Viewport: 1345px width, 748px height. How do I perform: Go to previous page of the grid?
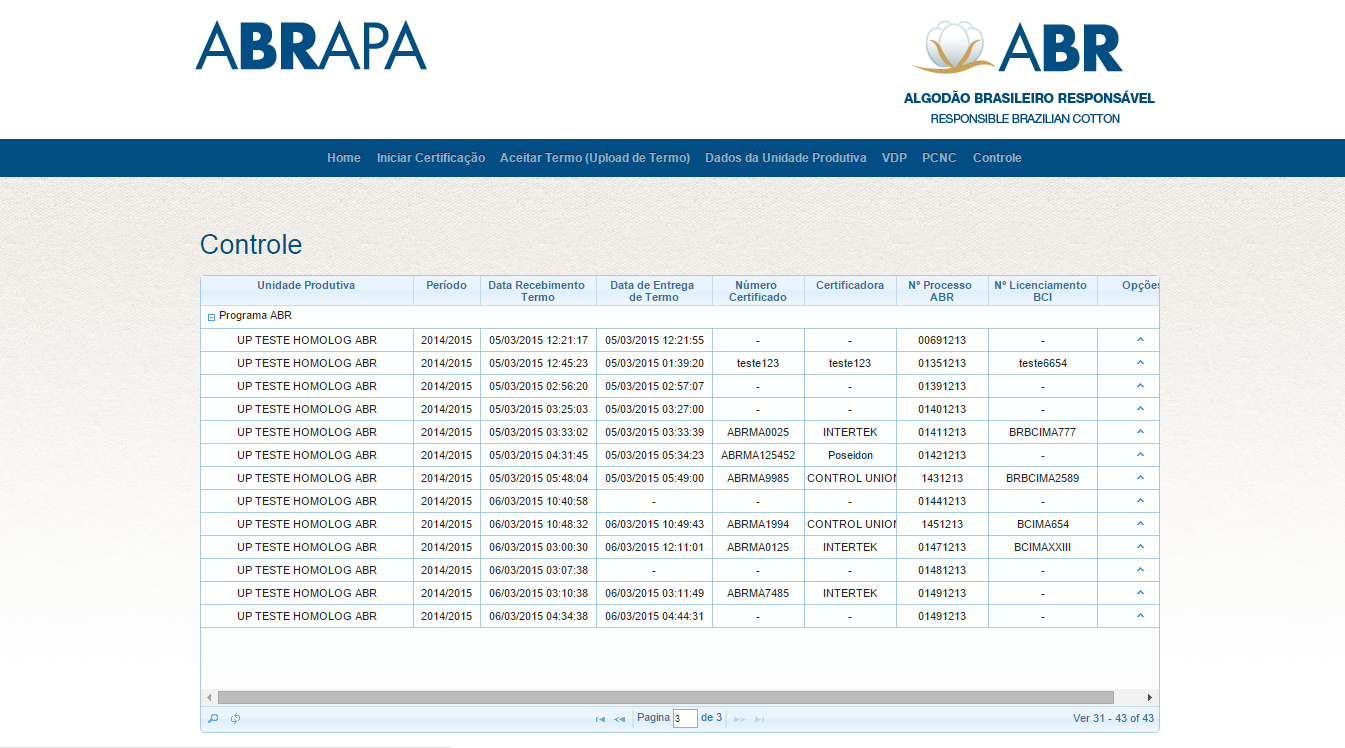click(x=620, y=719)
